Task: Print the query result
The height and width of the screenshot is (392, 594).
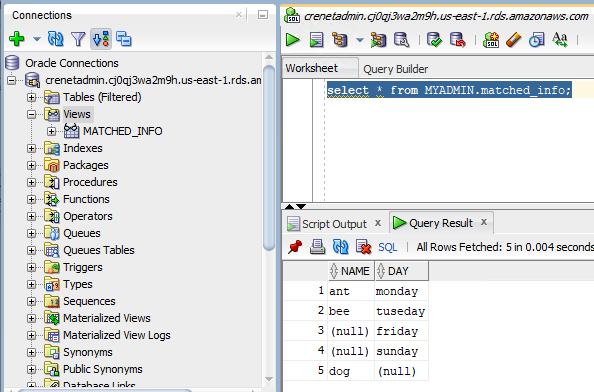Action: (x=317, y=247)
